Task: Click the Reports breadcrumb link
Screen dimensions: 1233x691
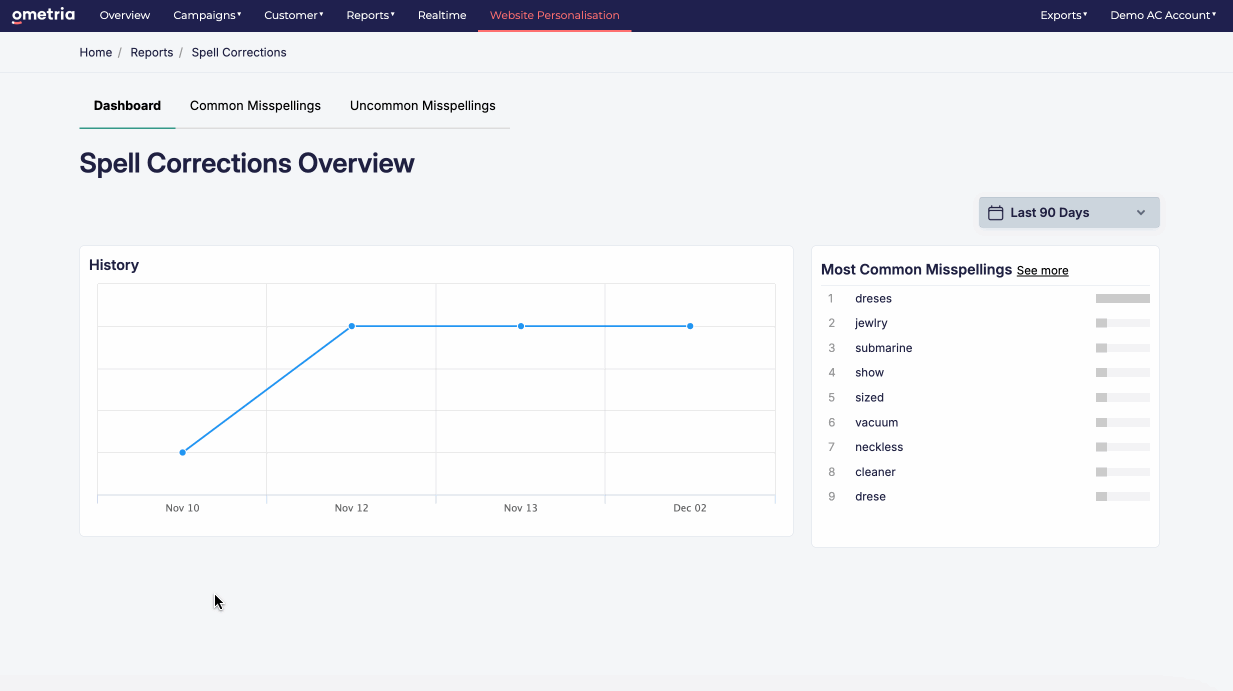Action: pyautogui.click(x=151, y=53)
